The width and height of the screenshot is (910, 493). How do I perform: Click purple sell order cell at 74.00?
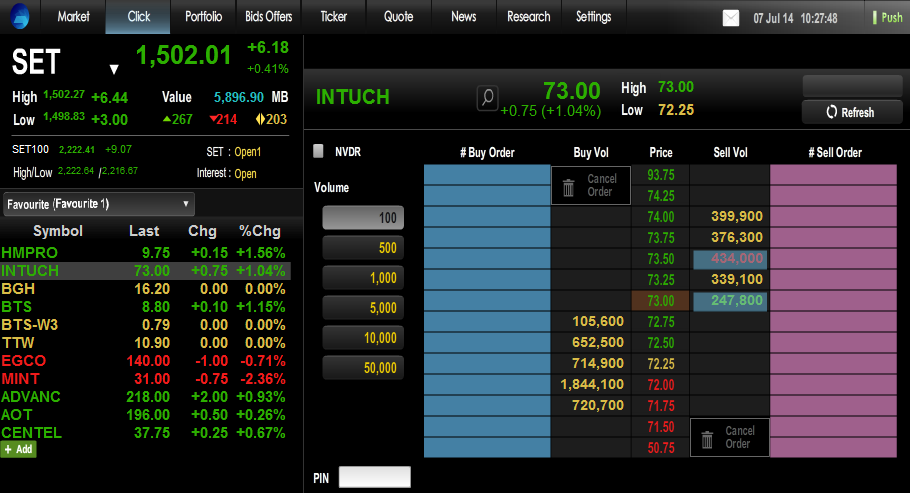(833, 217)
